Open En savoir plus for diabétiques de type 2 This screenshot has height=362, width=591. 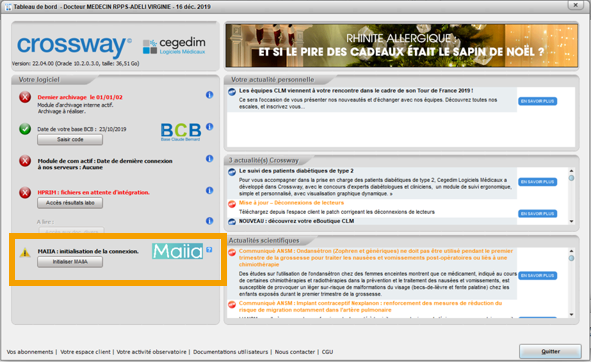point(537,182)
